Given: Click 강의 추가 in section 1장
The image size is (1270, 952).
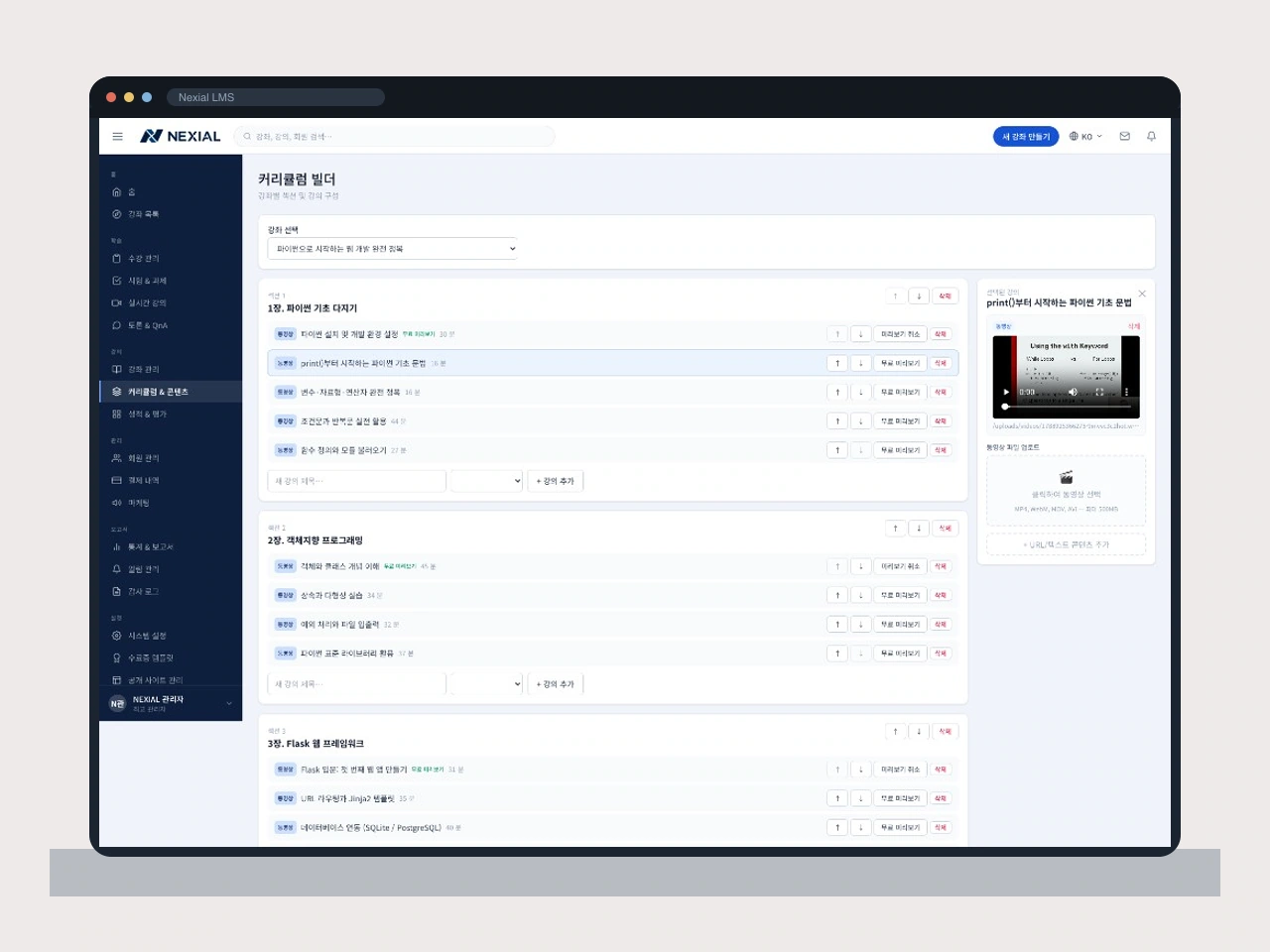Looking at the screenshot, I should (x=556, y=481).
